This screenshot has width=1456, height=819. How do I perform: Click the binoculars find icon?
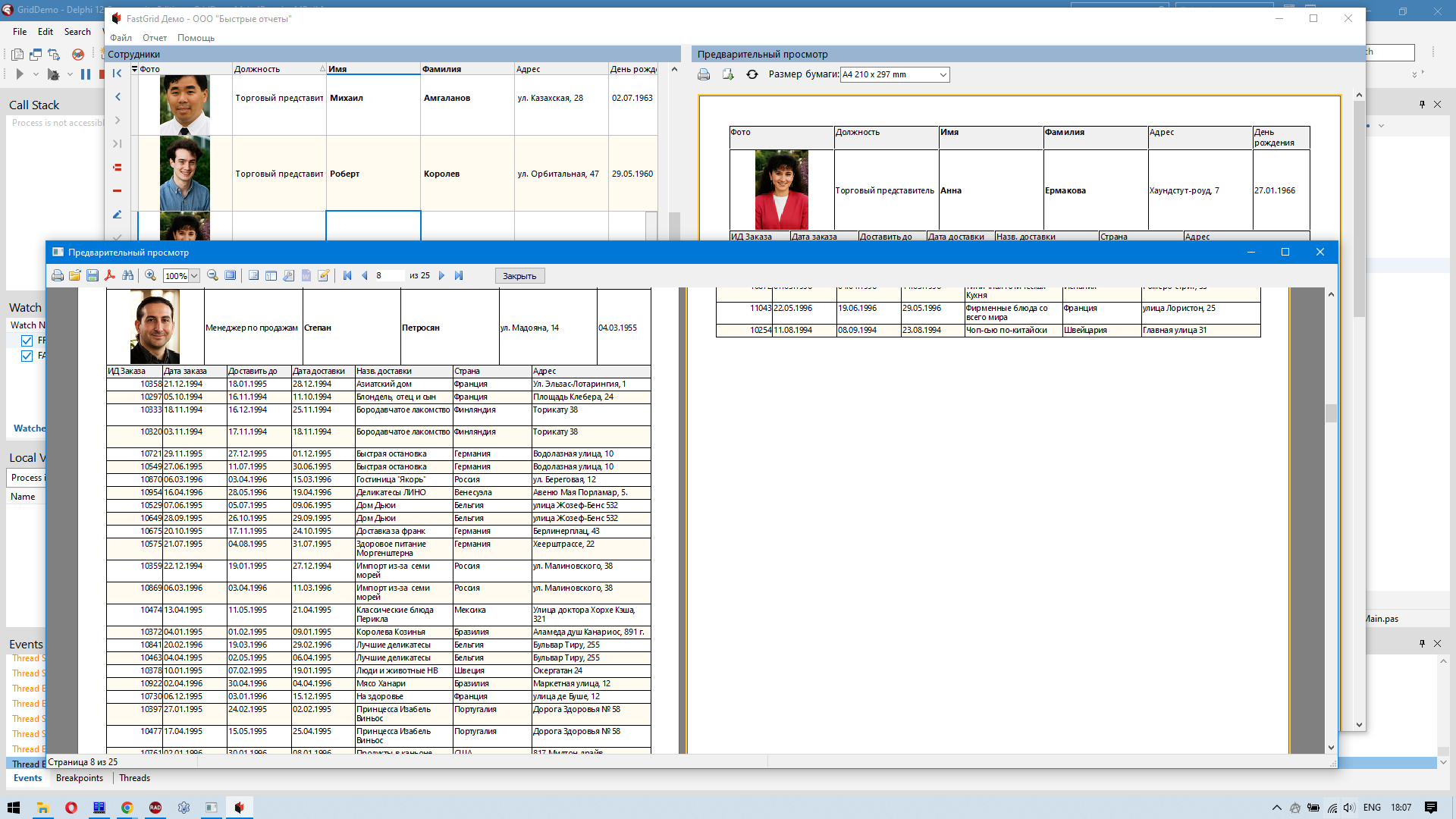pyautogui.click(x=128, y=276)
